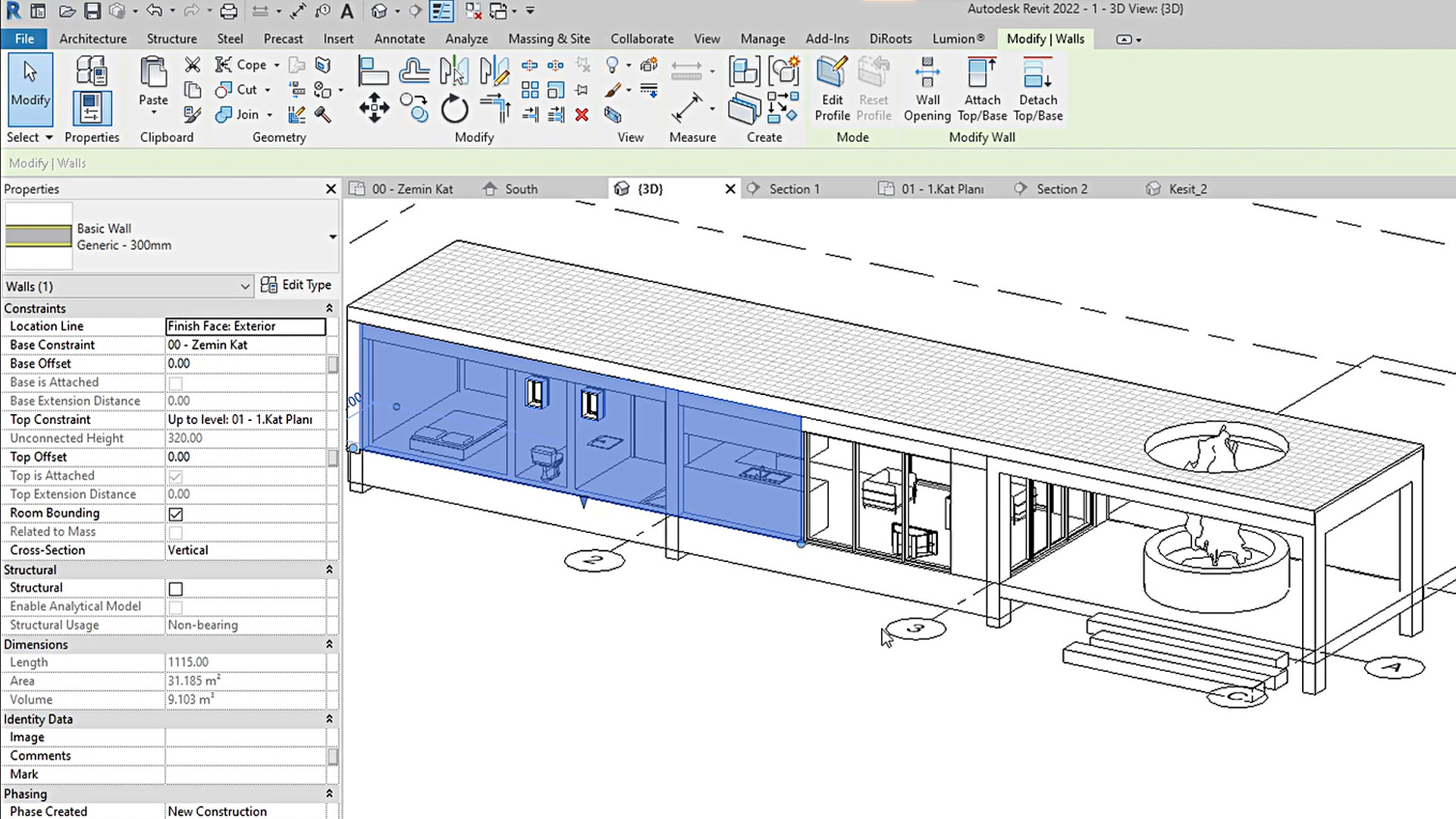Screen dimensions: 1456x819
Task: Close the Properties palette
Action: (331, 189)
